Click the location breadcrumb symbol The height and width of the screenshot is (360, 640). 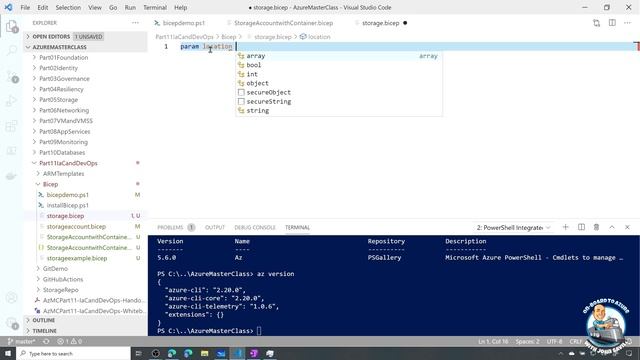315,37
